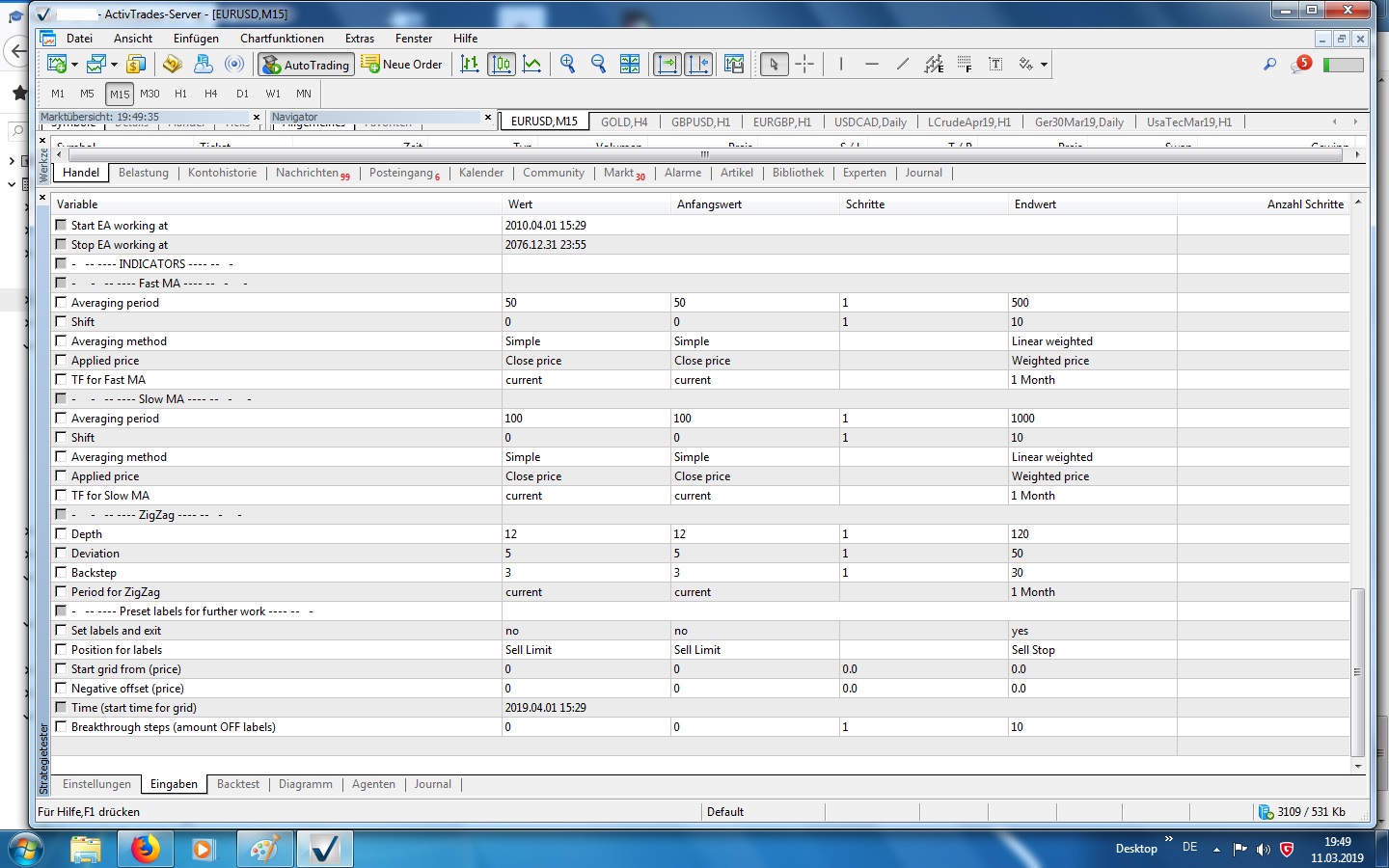Enable checkbox for Stop EA working at
The width and height of the screenshot is (1389, 868).
pos(62,244)
